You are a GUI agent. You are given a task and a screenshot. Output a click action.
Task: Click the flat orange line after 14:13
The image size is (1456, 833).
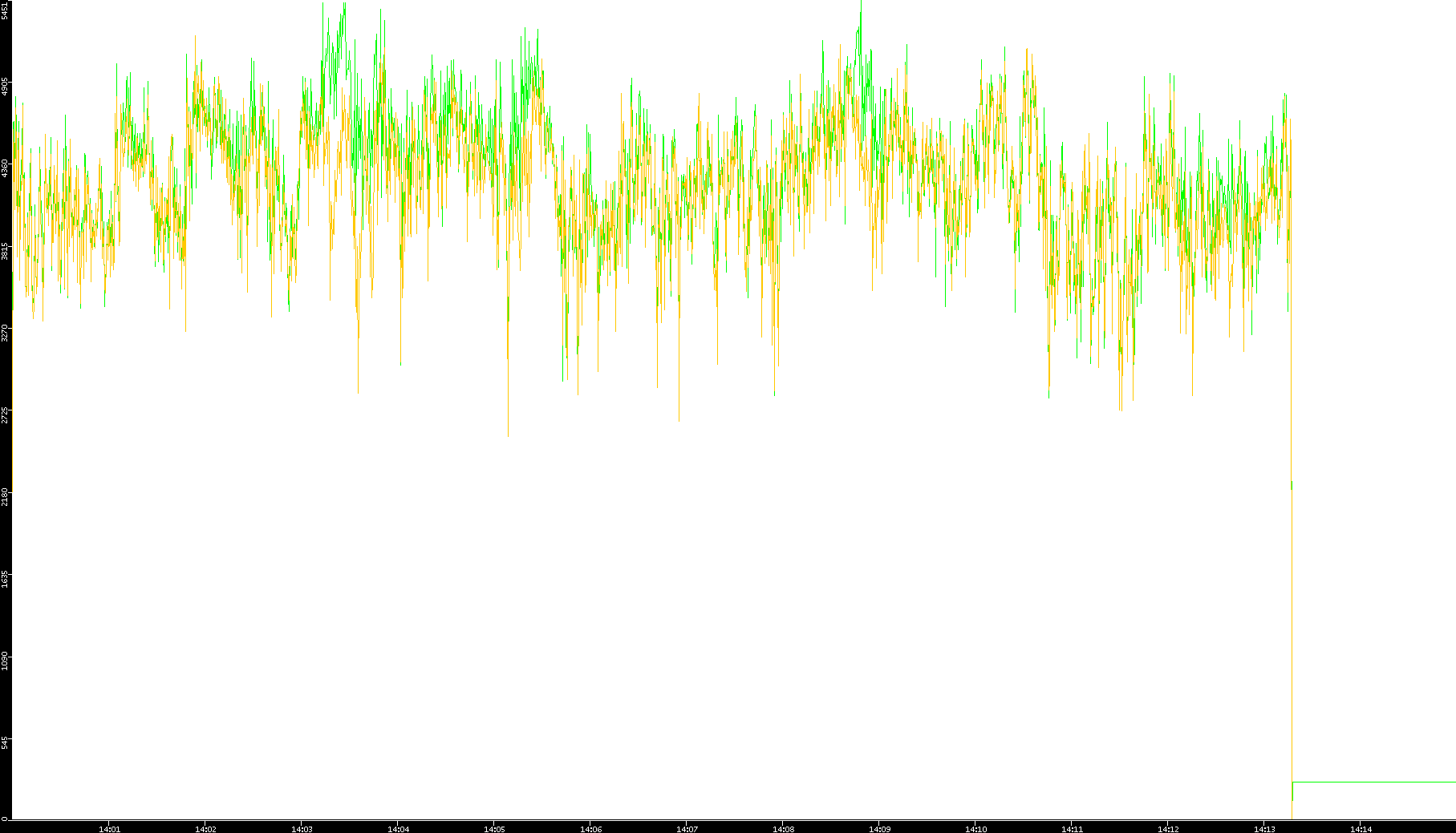coord(1372,782)
